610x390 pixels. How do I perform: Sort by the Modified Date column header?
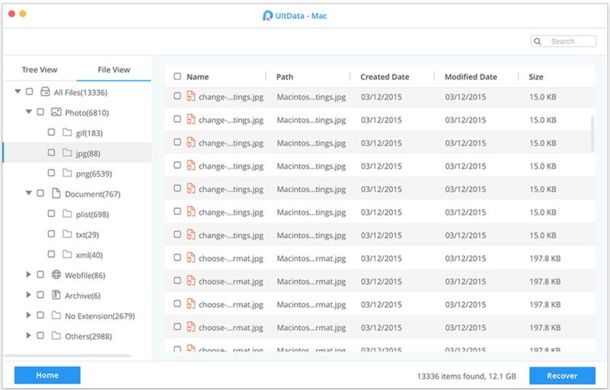[x=471, y=77]
